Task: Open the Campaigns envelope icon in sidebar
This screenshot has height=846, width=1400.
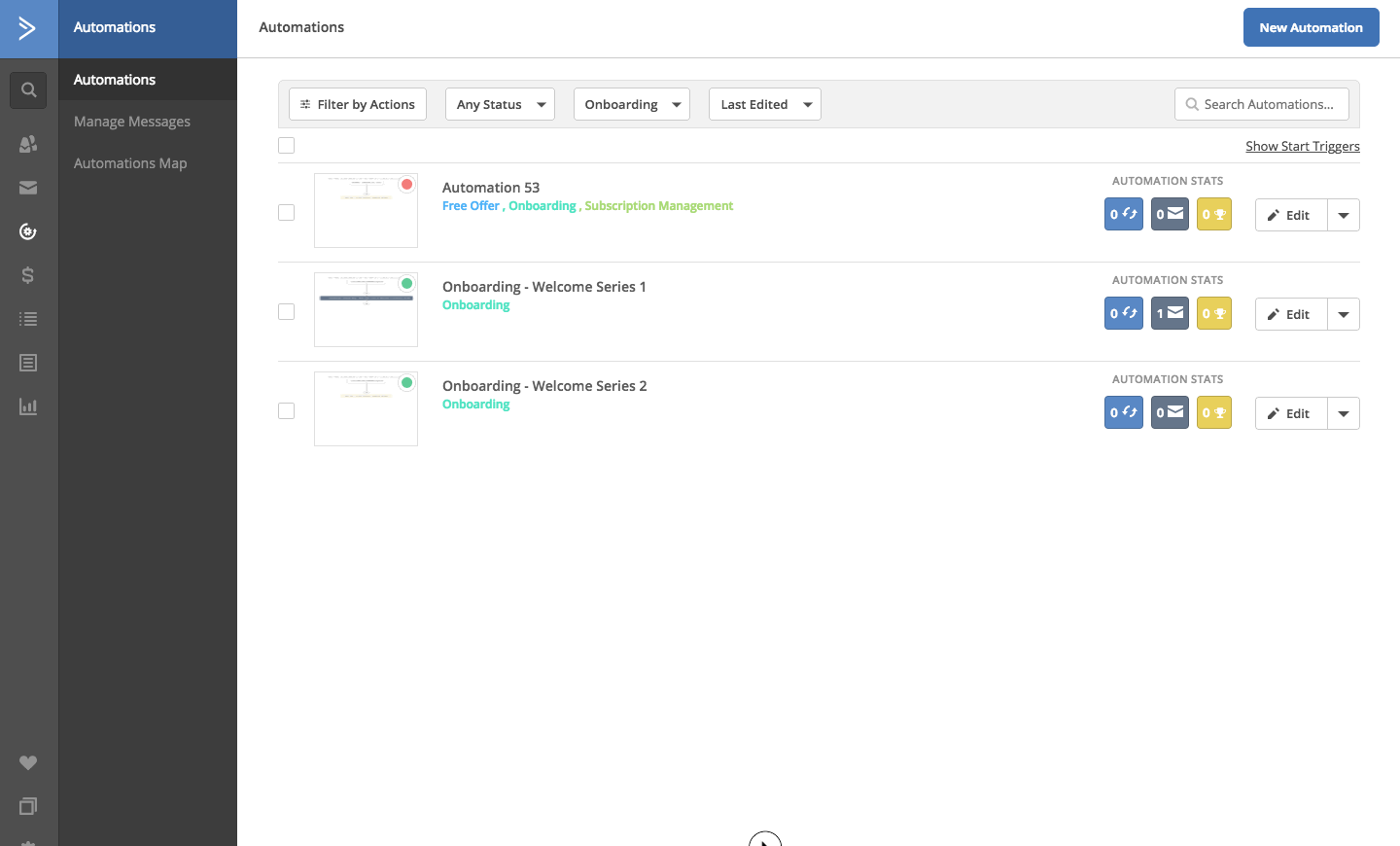Action: coord(28,188)
